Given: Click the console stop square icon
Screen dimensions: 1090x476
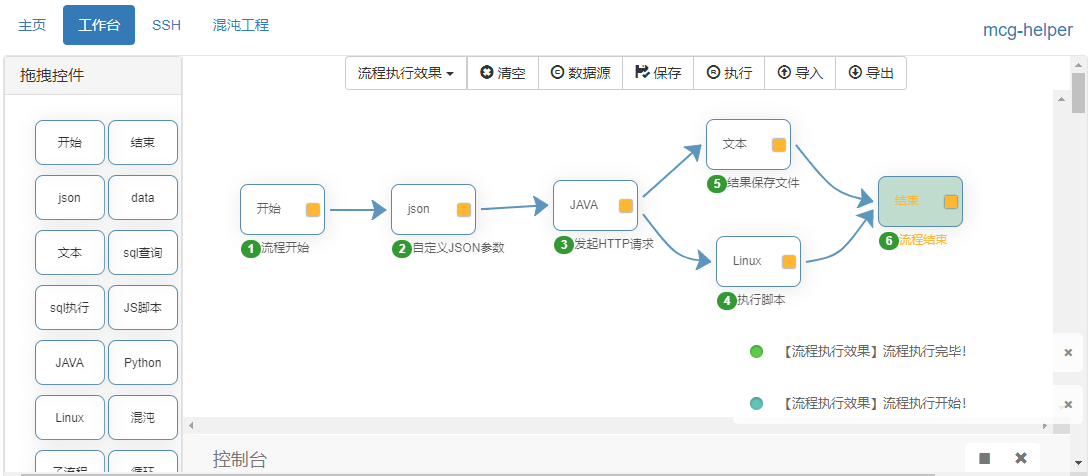Looking at the screenshot, I should pyautogui.click(x=985, y=458).
